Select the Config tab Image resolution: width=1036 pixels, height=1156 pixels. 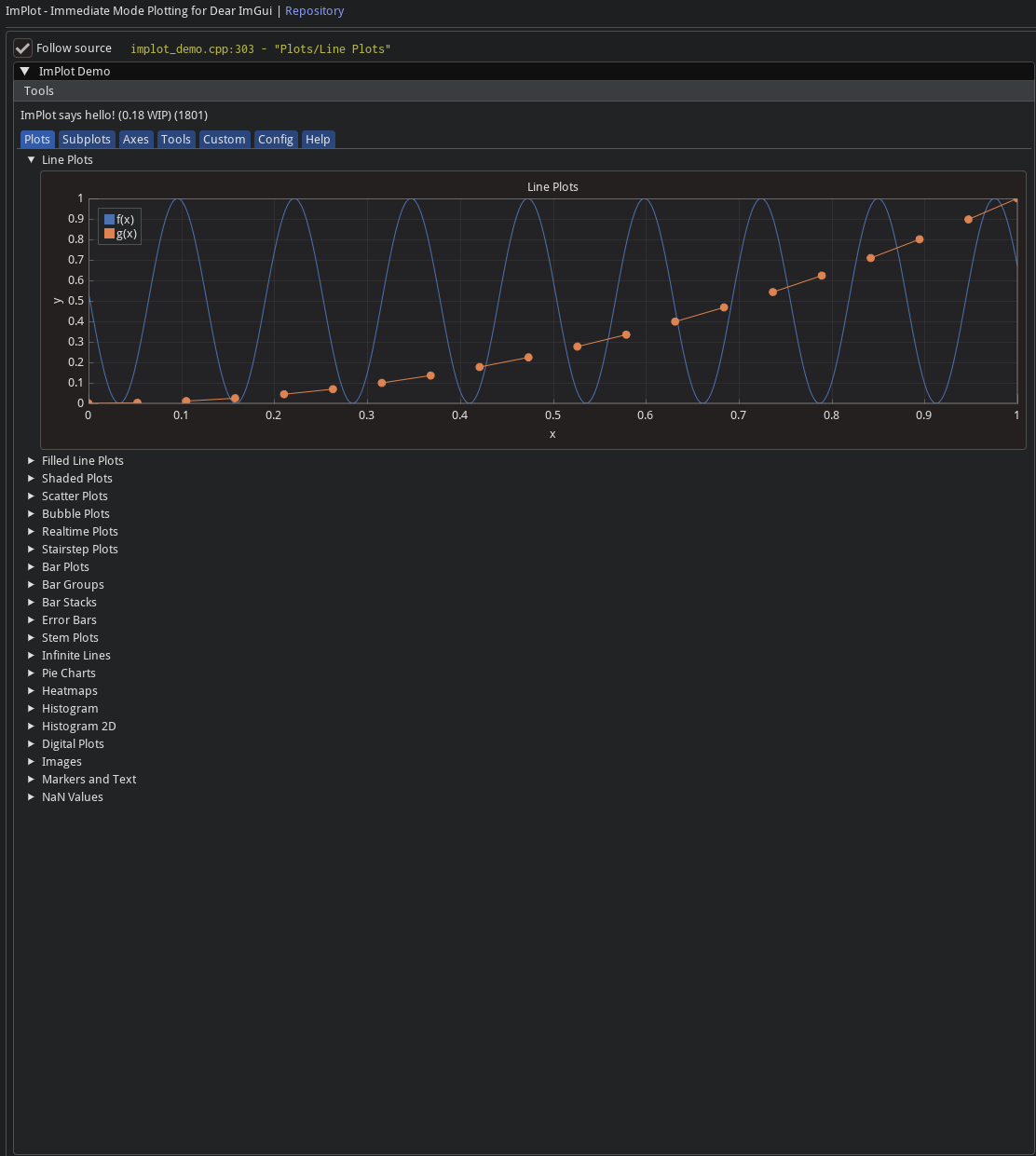click(276, 140)
